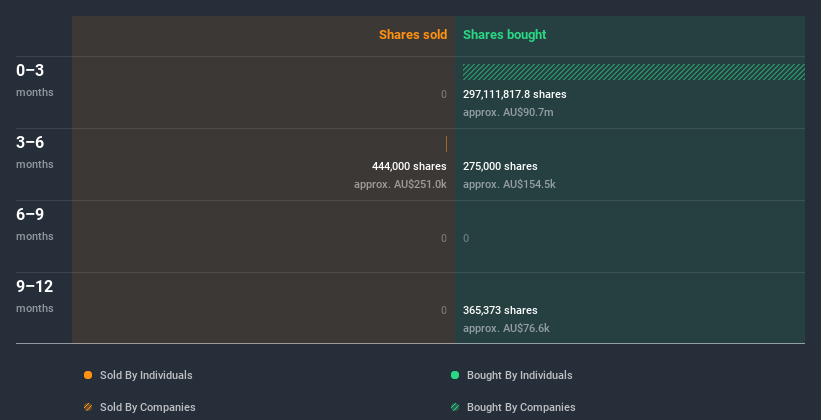Viewport: 821px width, 420px height.
Task: Select the Bought By Companies legend label
Action: [521, 407]
